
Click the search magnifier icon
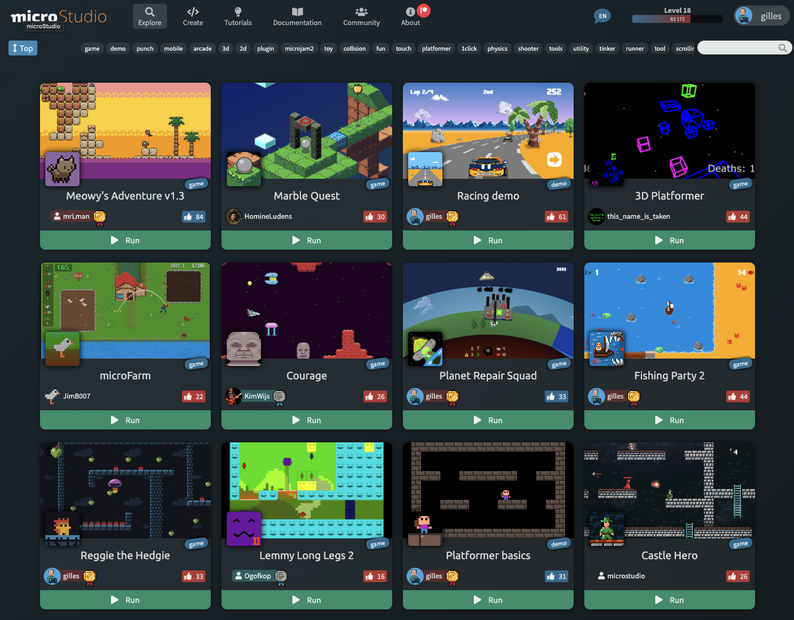tap(782, 48)
